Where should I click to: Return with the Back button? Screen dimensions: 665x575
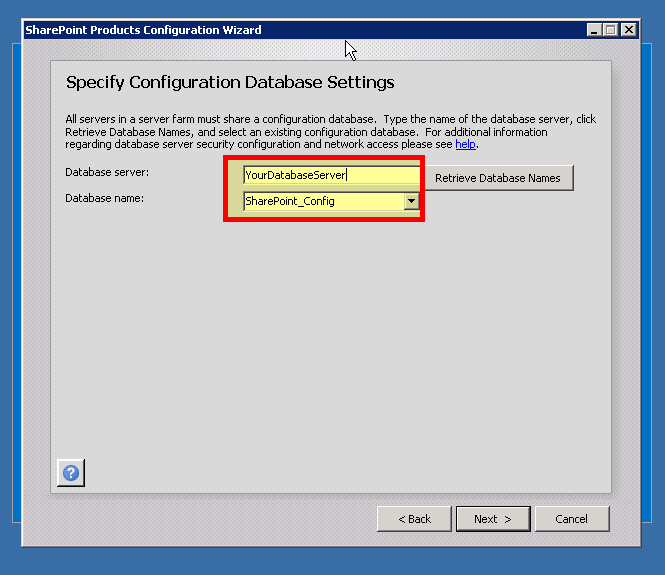[x=414, y=519]
